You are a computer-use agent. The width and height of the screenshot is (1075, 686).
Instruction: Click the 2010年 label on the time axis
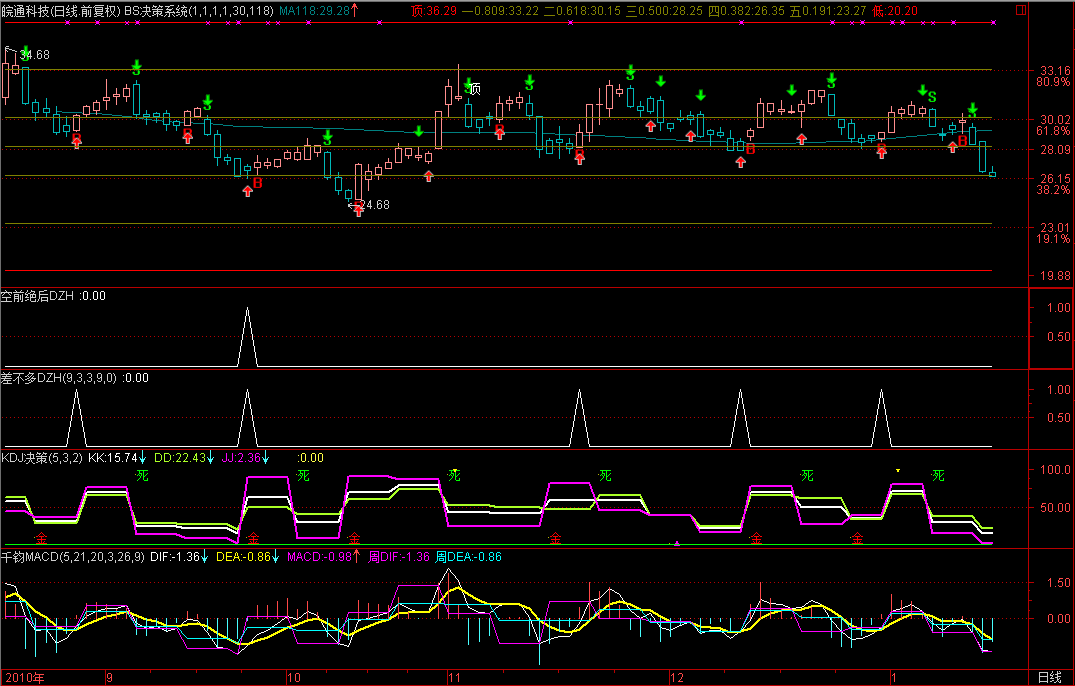23,677
